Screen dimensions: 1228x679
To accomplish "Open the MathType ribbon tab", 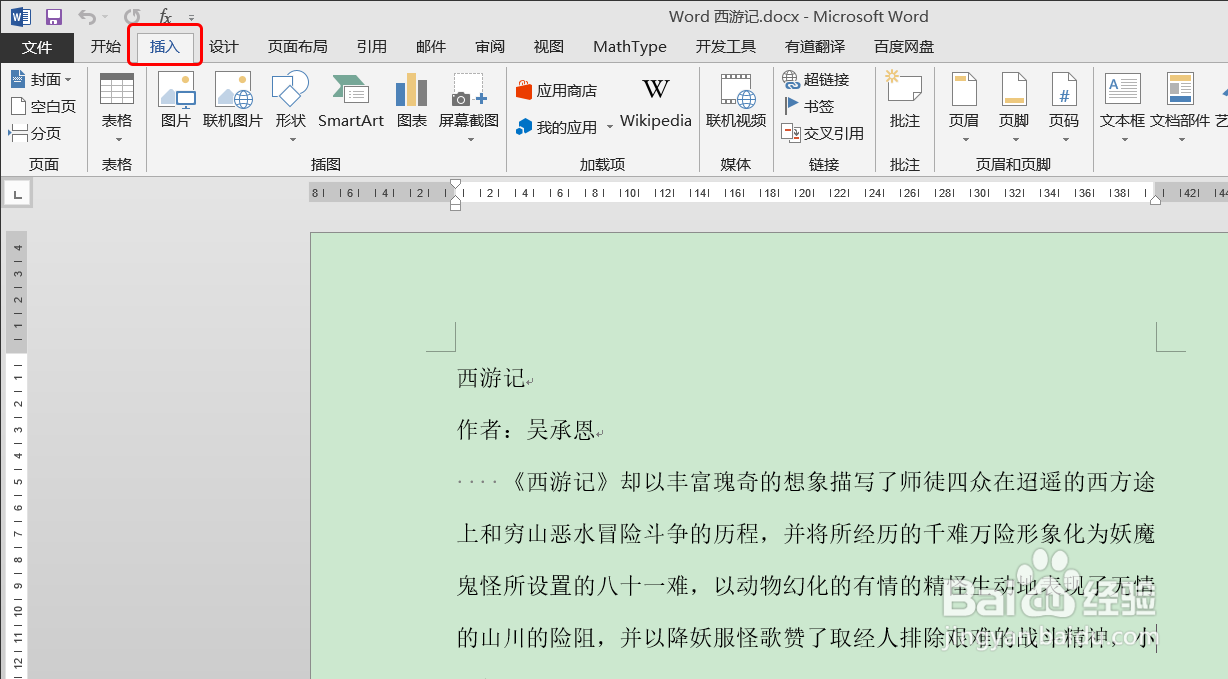I will (629, 46).
